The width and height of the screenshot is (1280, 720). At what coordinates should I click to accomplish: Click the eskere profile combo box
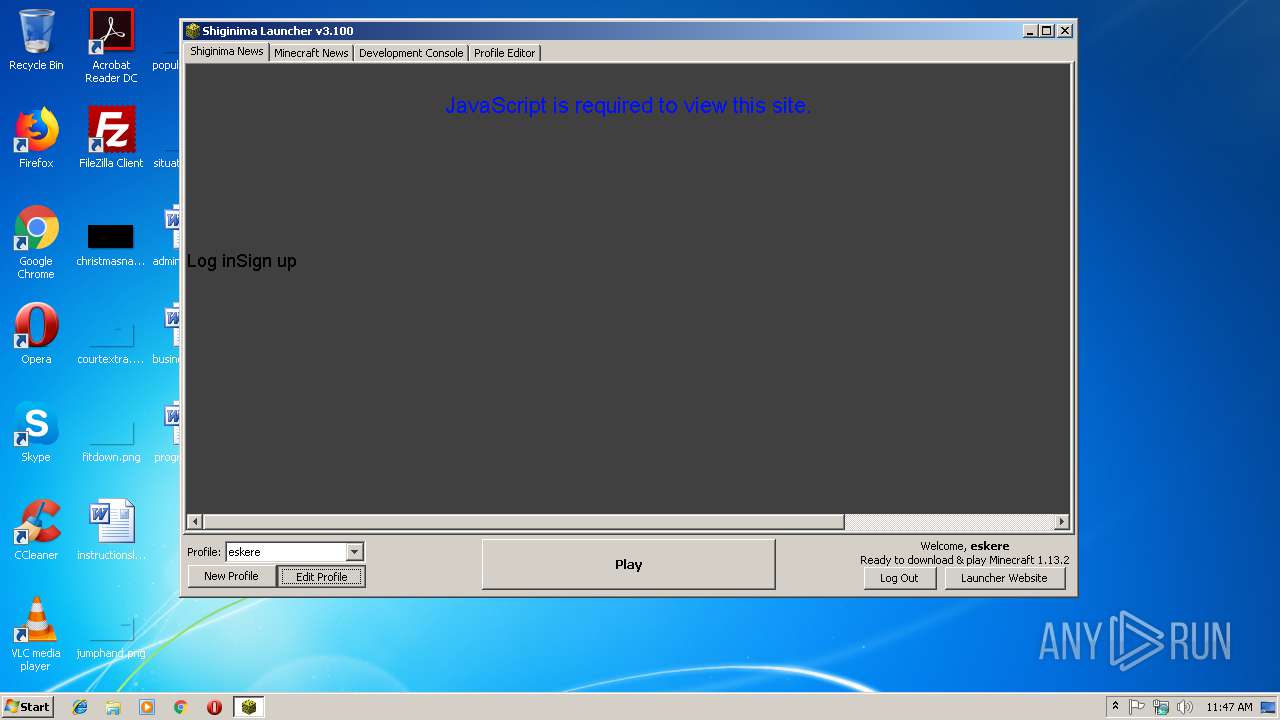[294, 552]
